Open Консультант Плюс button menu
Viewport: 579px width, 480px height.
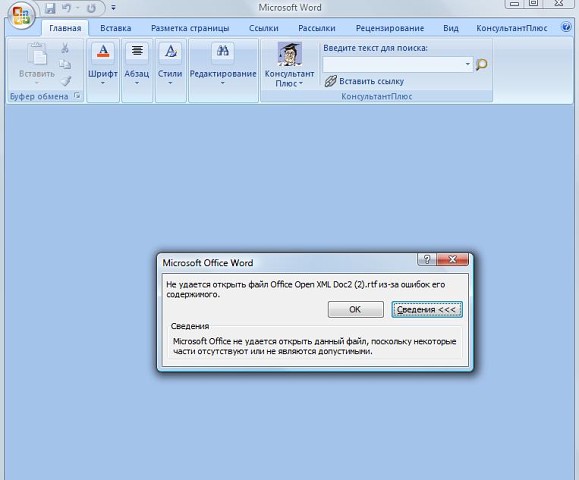[x=290, y=65]
